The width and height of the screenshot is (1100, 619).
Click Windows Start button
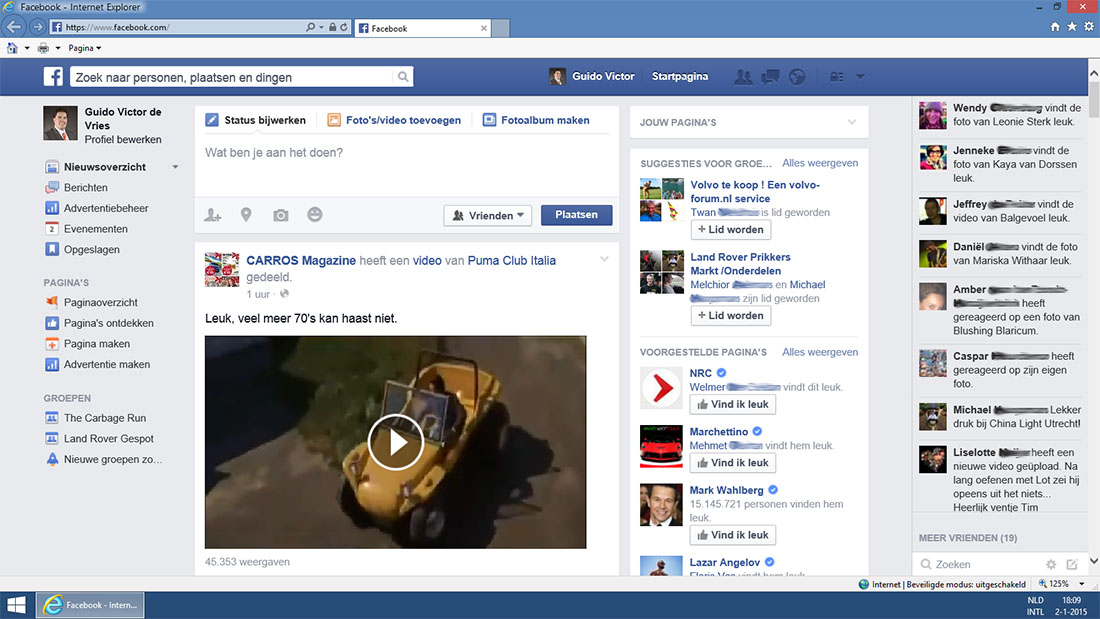16,605
